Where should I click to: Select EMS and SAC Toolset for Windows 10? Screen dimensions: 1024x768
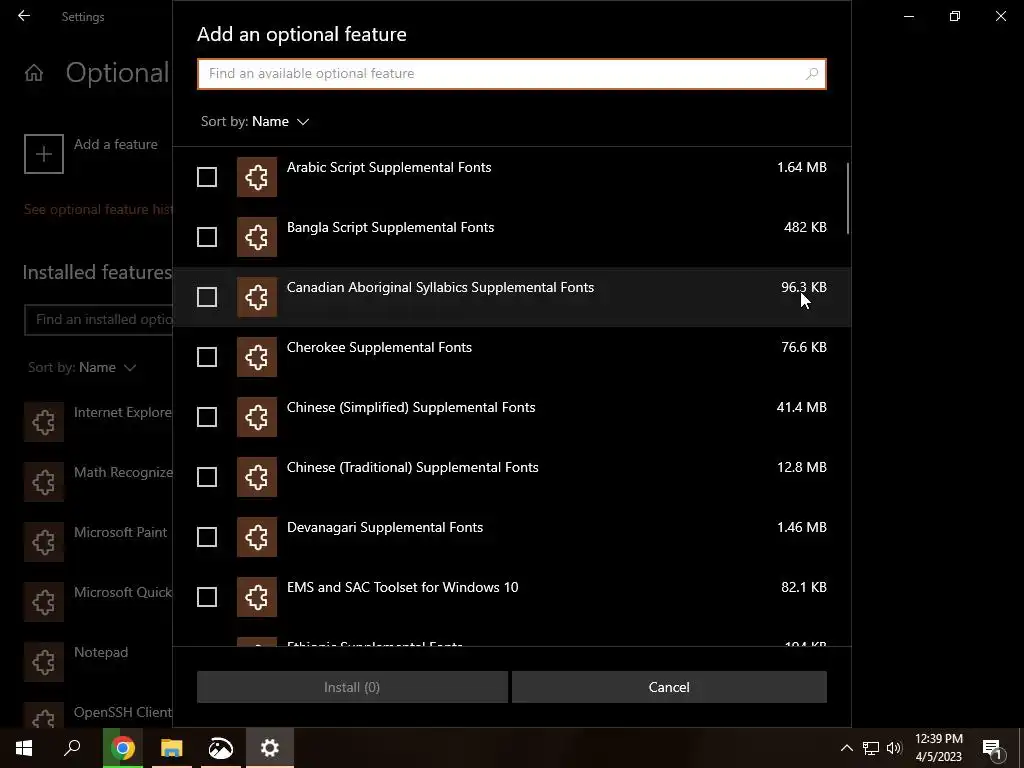[402, 587]
